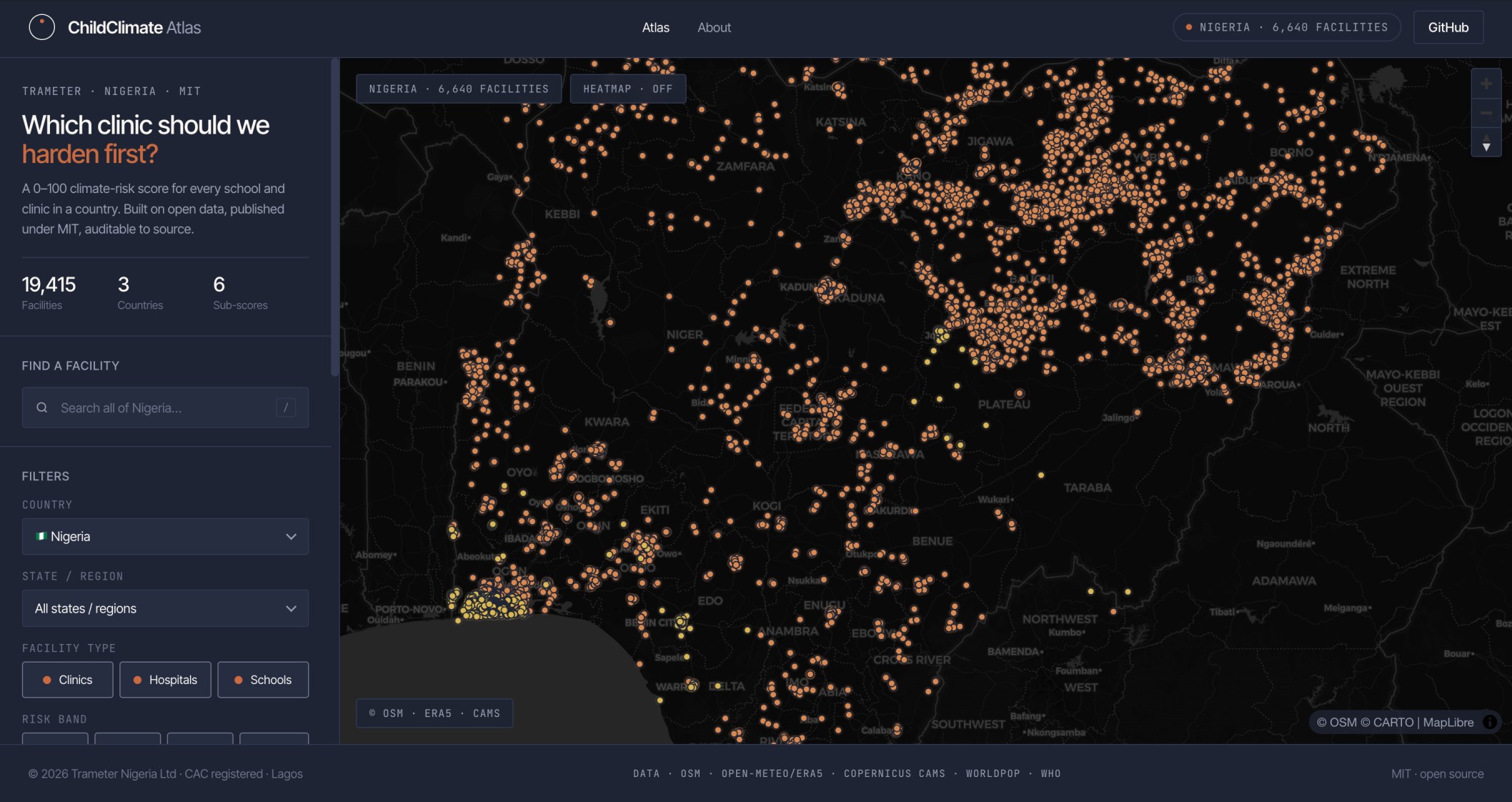1512x802 pixels.
Task: Click the search magnifier icon
Action: tap(42, 407)
